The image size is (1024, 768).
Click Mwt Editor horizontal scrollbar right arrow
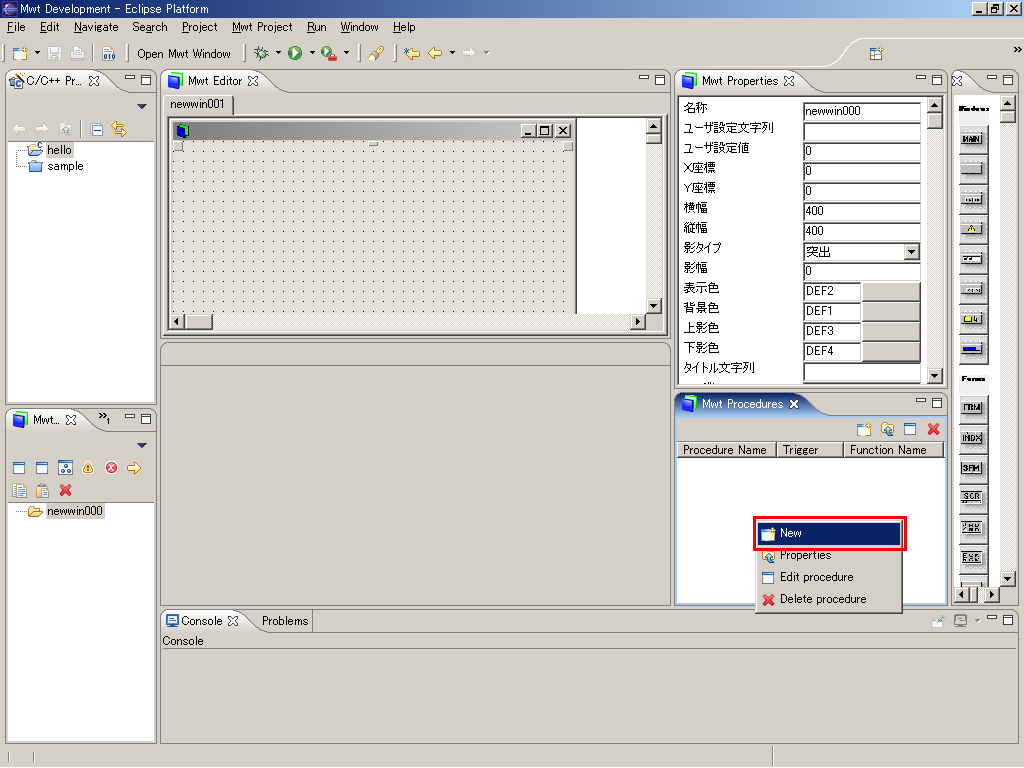point(637,321)
